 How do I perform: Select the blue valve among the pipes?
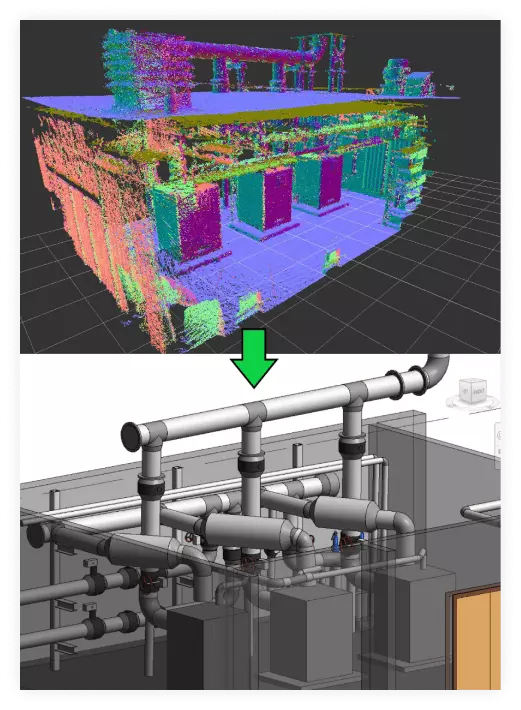pos(335,541)
